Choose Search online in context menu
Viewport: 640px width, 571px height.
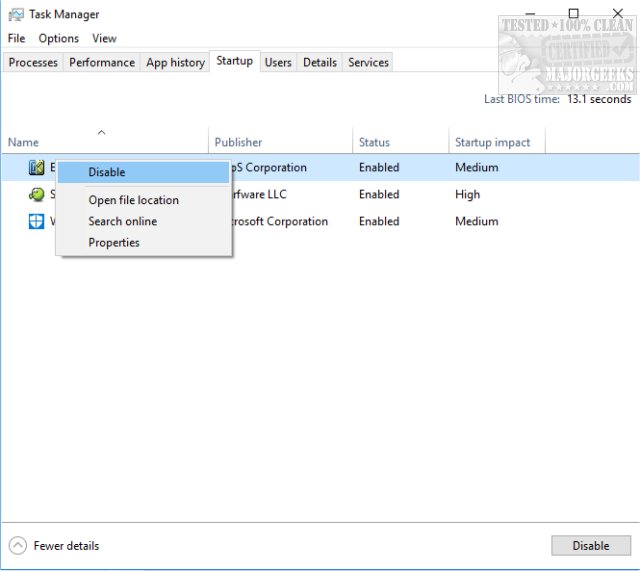143,221
